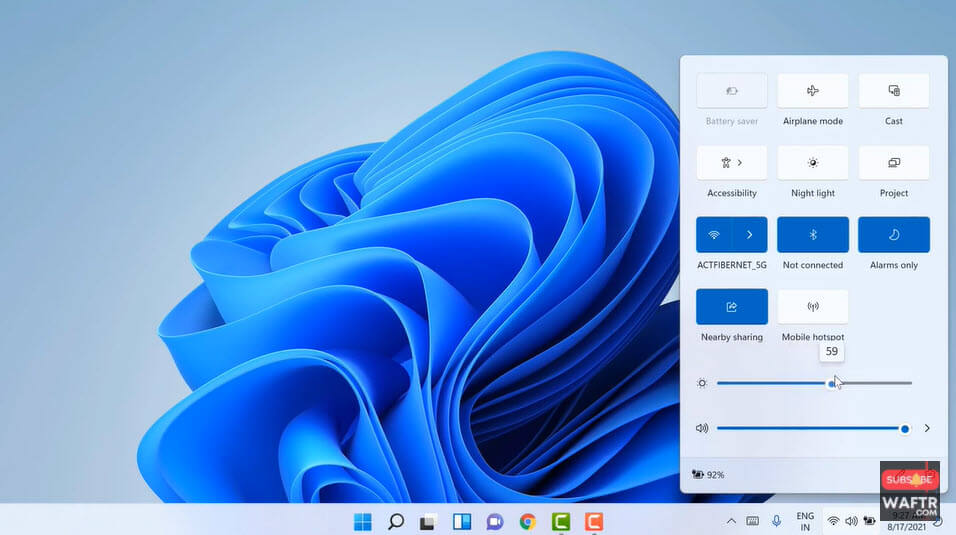
Task: Click the speaker icon in quick settings
Action: [702, 428]
